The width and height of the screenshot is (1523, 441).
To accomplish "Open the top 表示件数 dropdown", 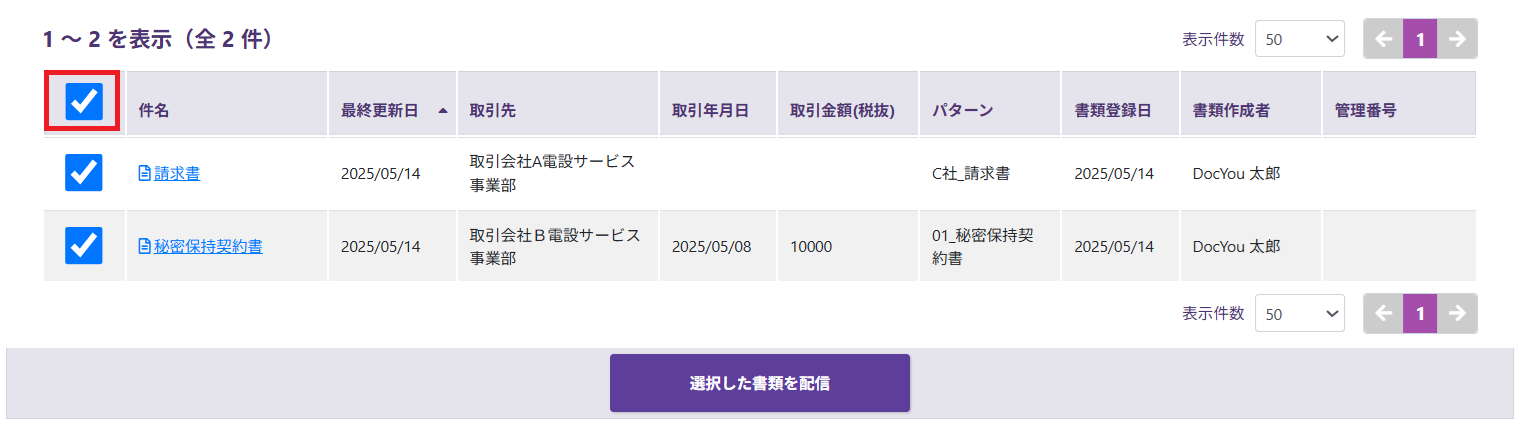I will pos(1300,39).
